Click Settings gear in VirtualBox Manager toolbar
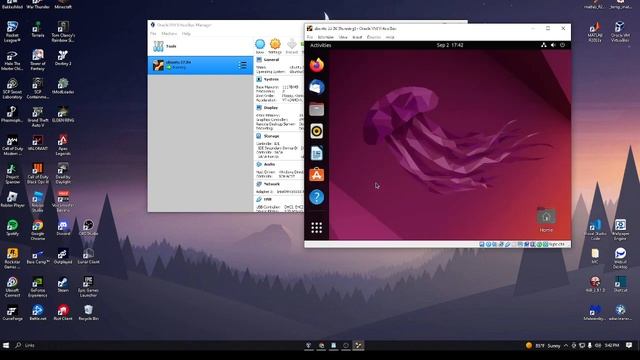The image size is (640, 360). pos(275,46)
